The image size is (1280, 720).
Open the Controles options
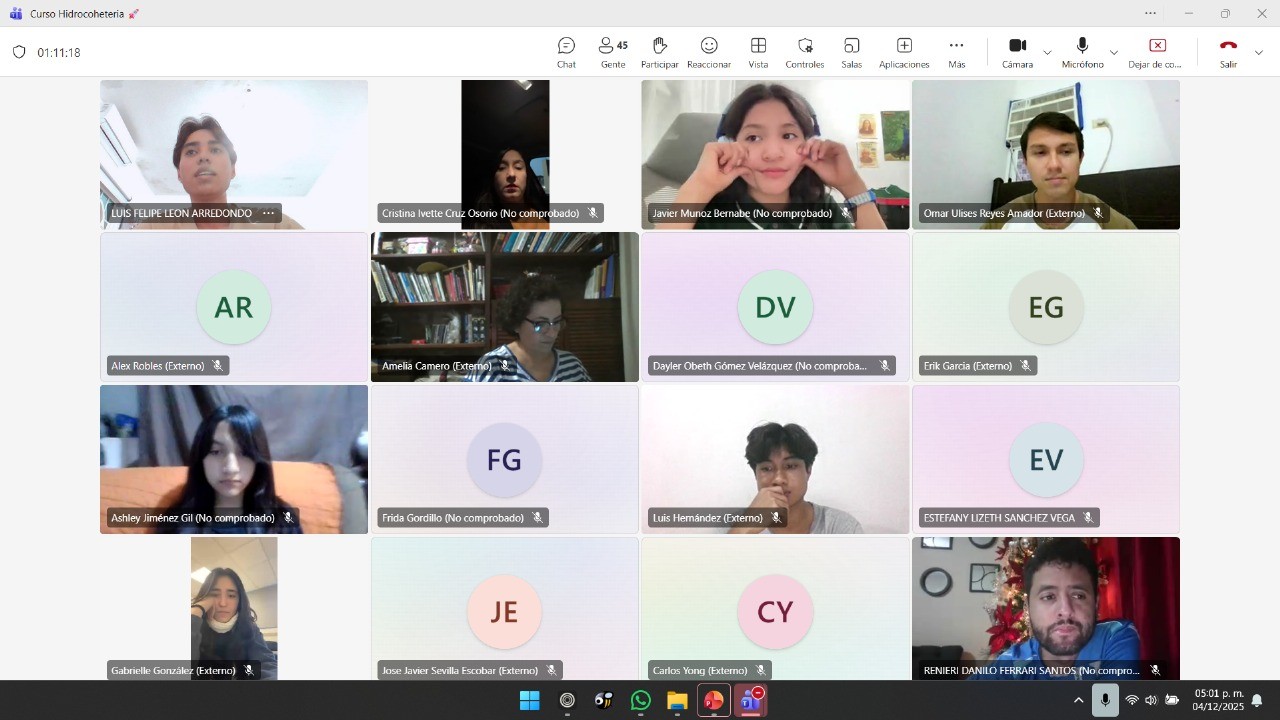point(804,52)
